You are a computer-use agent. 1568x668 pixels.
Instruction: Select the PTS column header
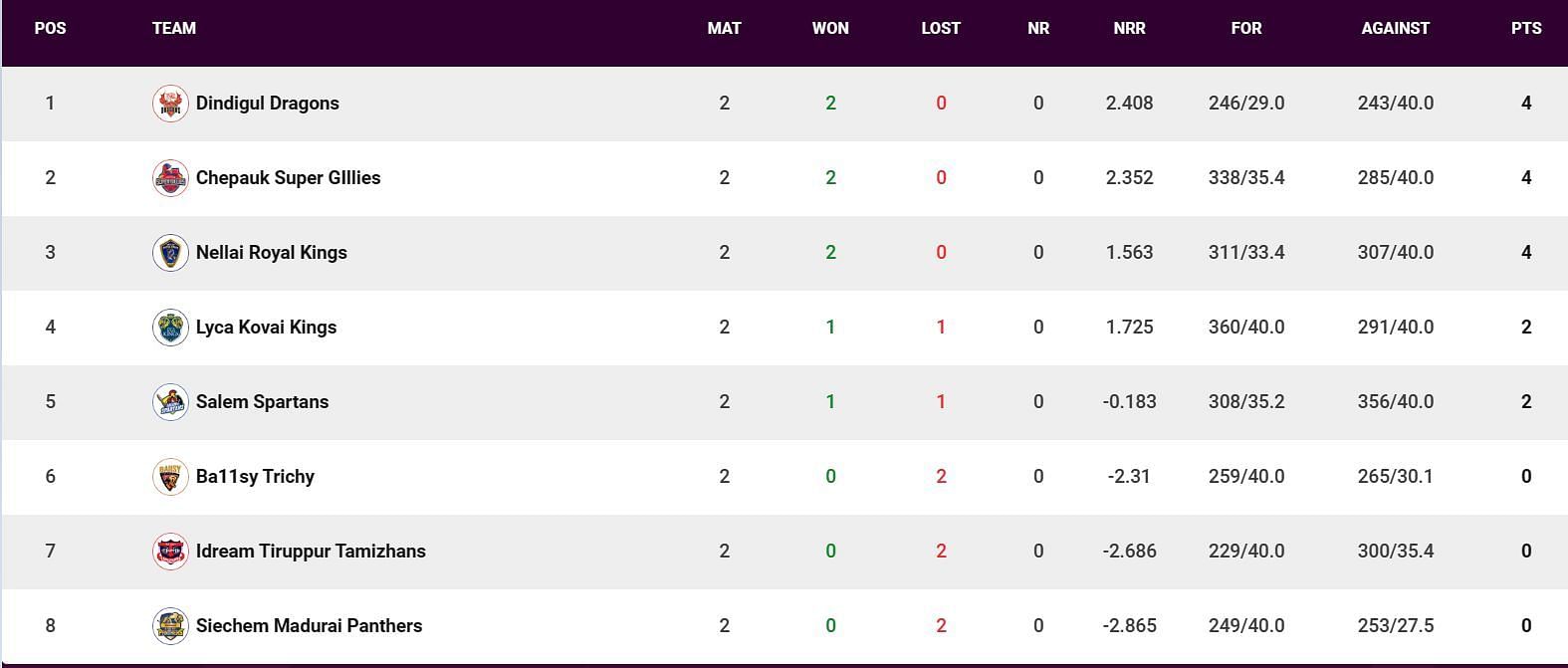[1526, 28]
